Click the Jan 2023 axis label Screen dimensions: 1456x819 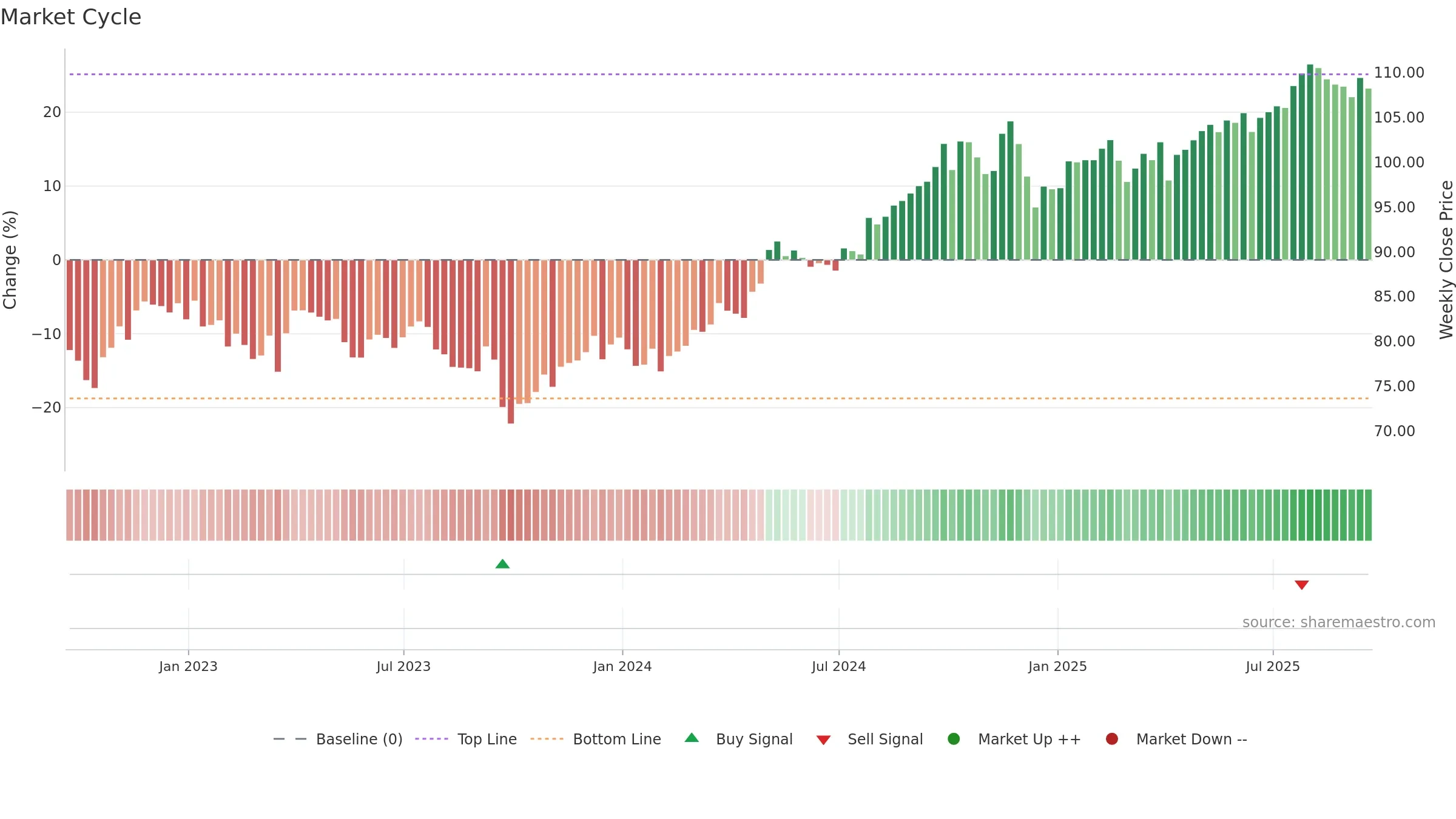188,666
